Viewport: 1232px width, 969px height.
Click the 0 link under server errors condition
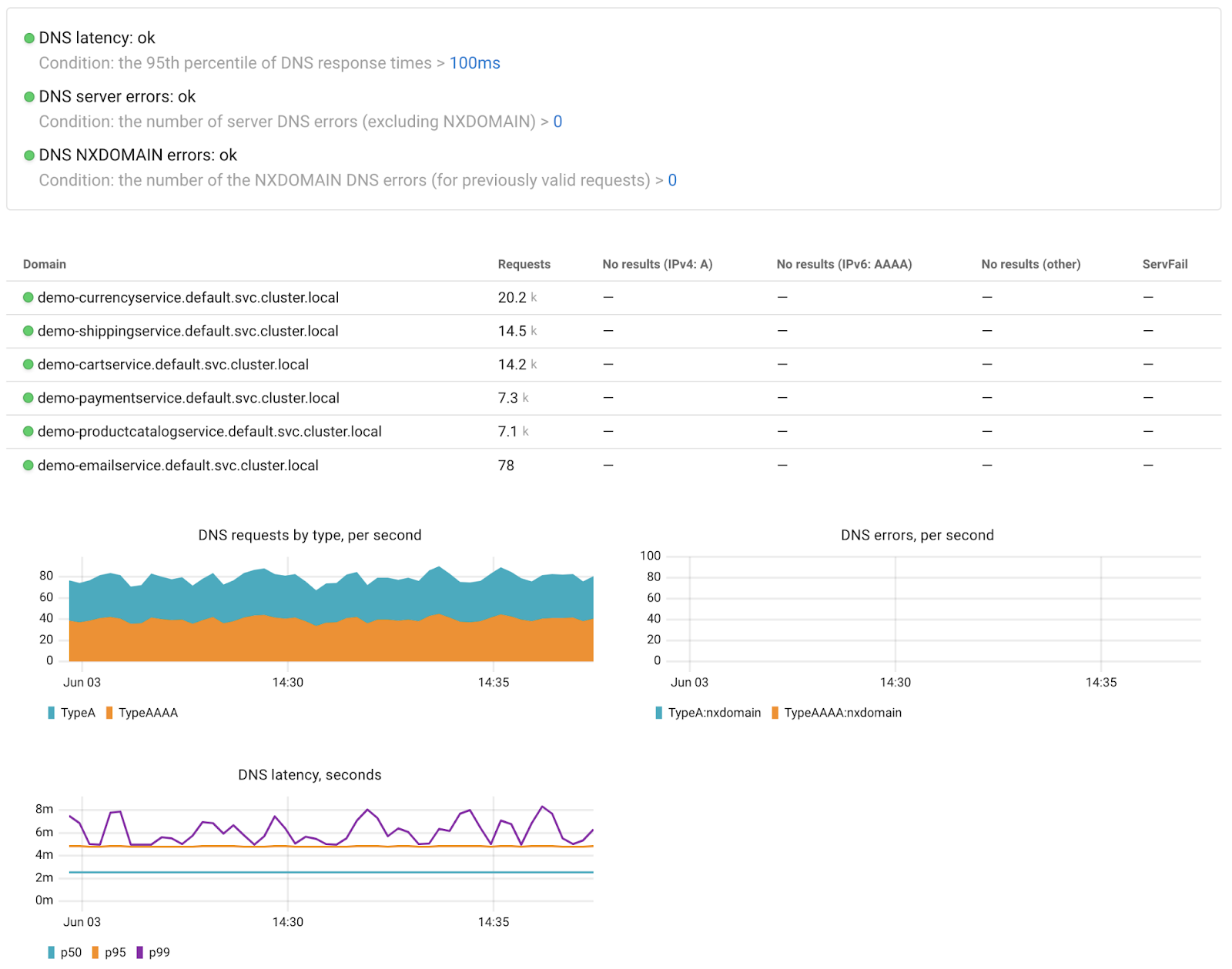[557, 122]
